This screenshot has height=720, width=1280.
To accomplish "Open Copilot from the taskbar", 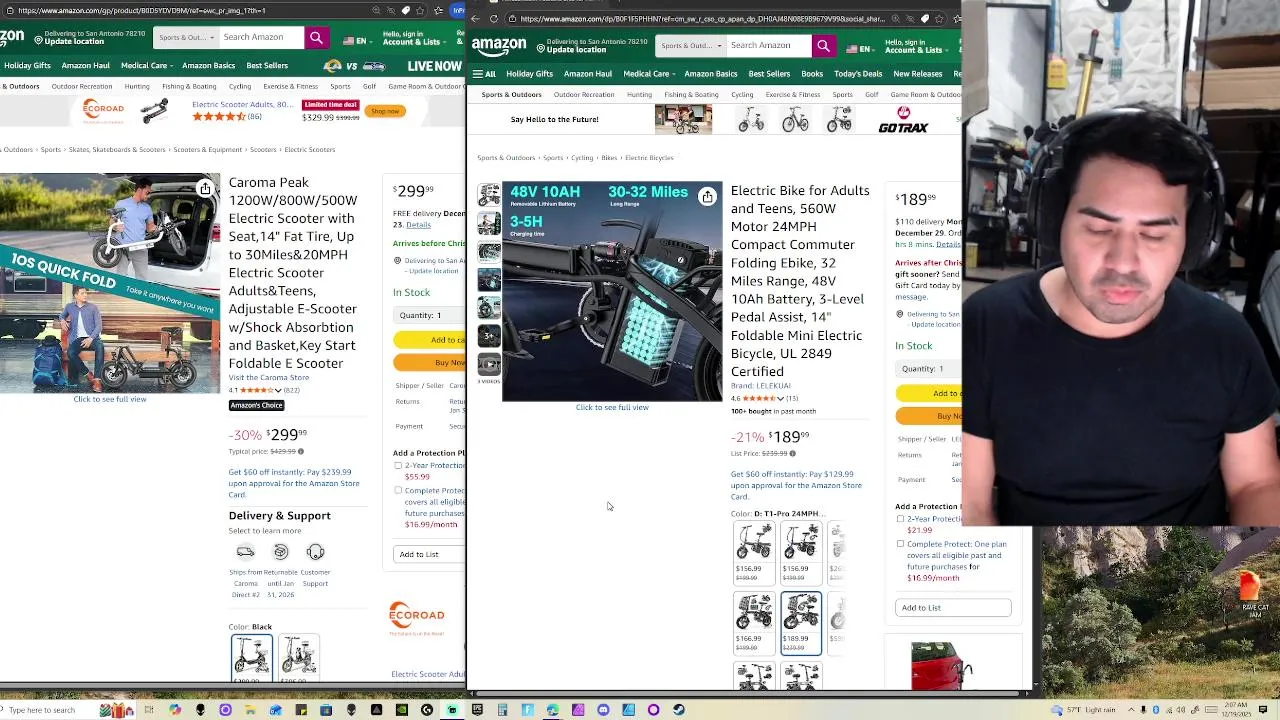I will coord(175,710).
